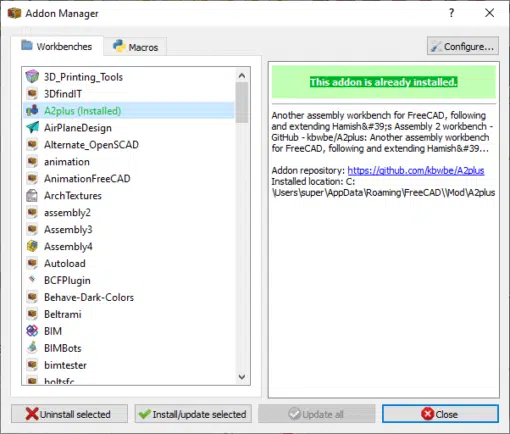The width and height of the screenshot is (510, 434).
Task: Open the A2plus GitHub repository link
Action: (416, 171)
